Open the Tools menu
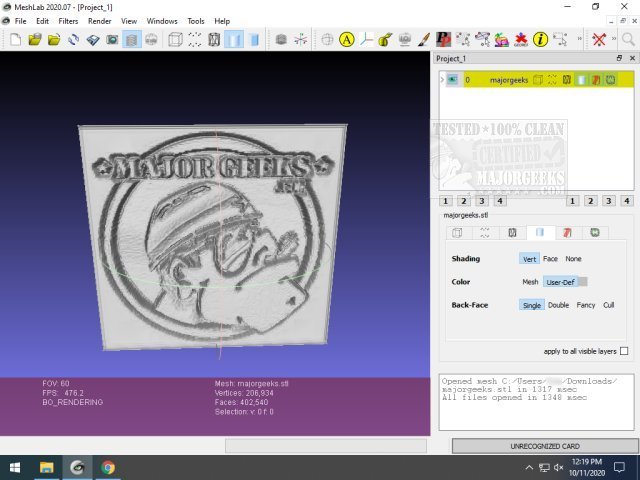The width and height of the screenshot is (640, 480). coord(196,21)
